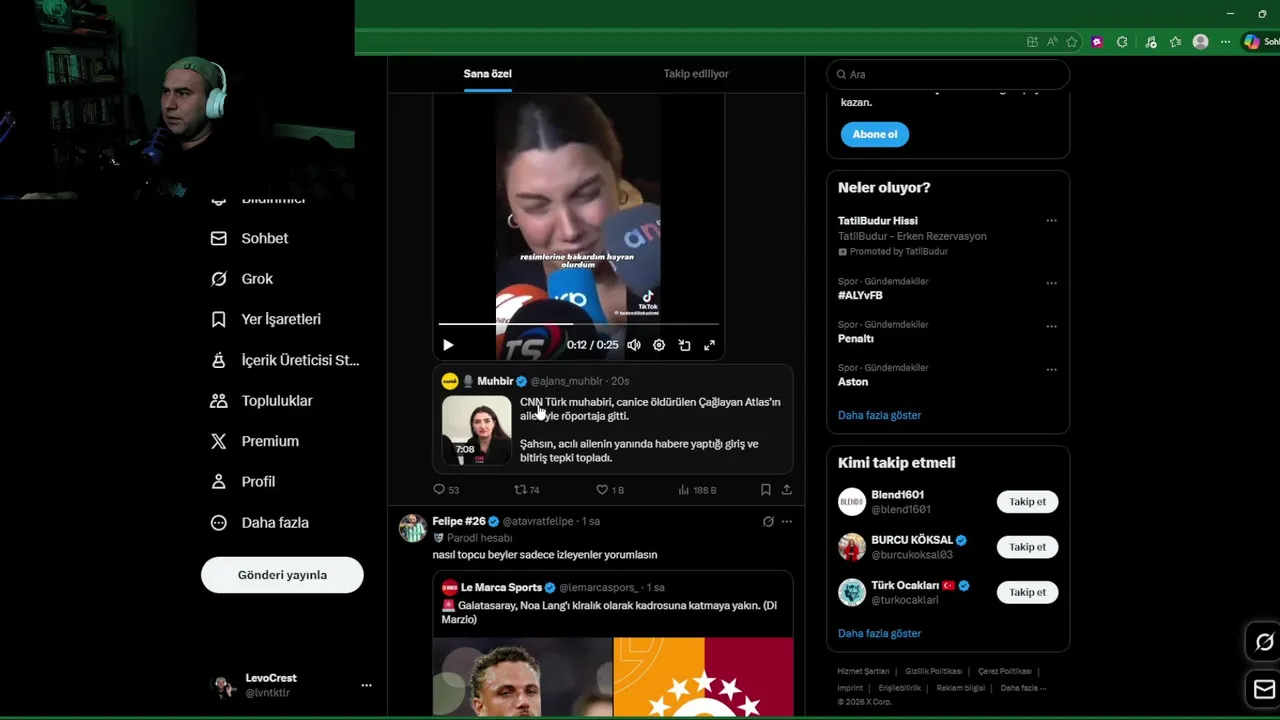Open floating Grok button at right edge
Screen dimensions: 1280x720
coord(1264,642)
